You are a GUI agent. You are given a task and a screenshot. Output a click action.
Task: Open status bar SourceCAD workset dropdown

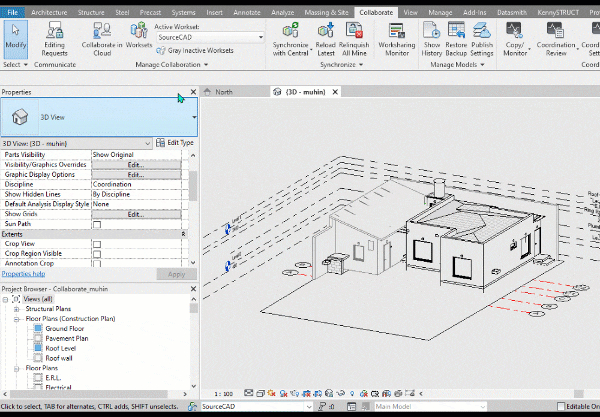309,407
